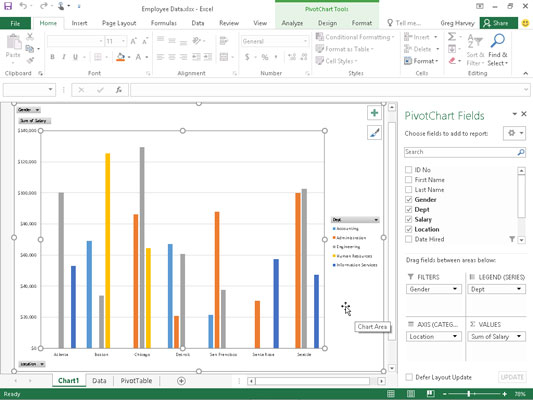Viewport: 533px width, 400px height.
Task: Click the Accounting Number Format dollar icon
Action: click(247, 57)
